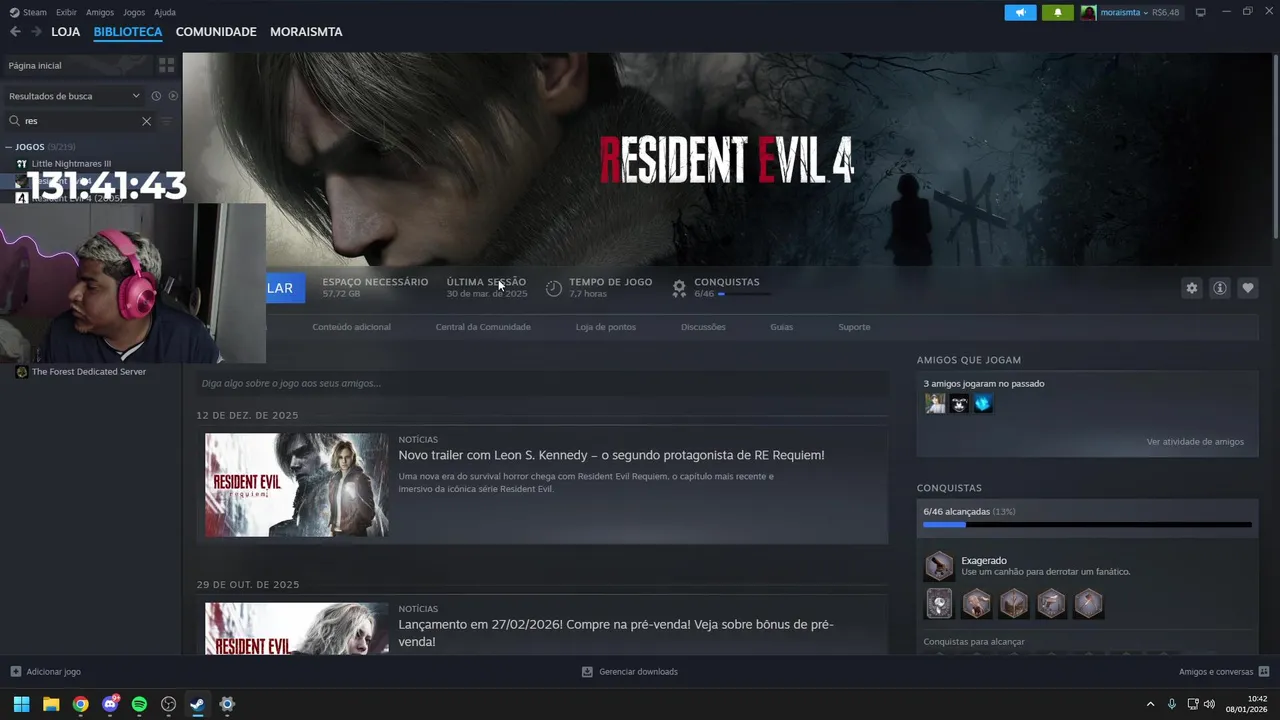Screen dimensions: 1280x720
Task: Open the Exibir menu
Action: (66, 13)
